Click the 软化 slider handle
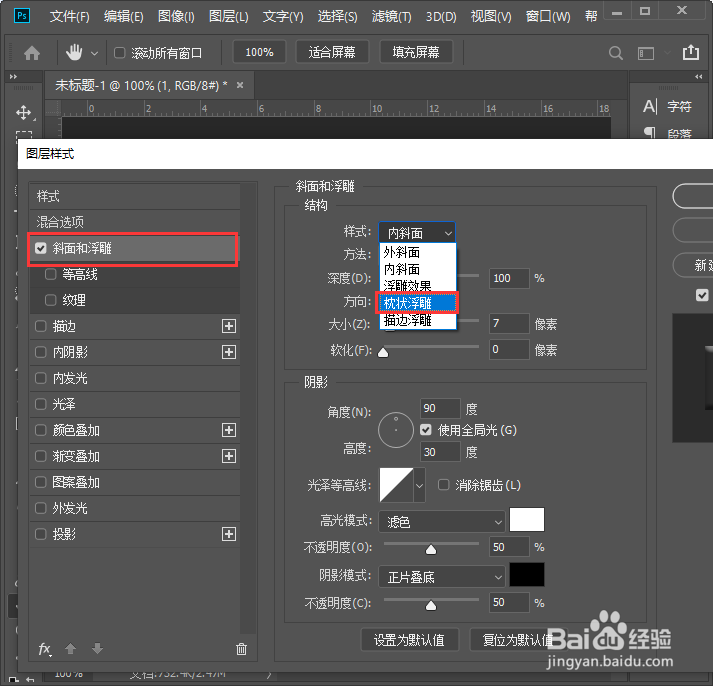 pos(383,352)
